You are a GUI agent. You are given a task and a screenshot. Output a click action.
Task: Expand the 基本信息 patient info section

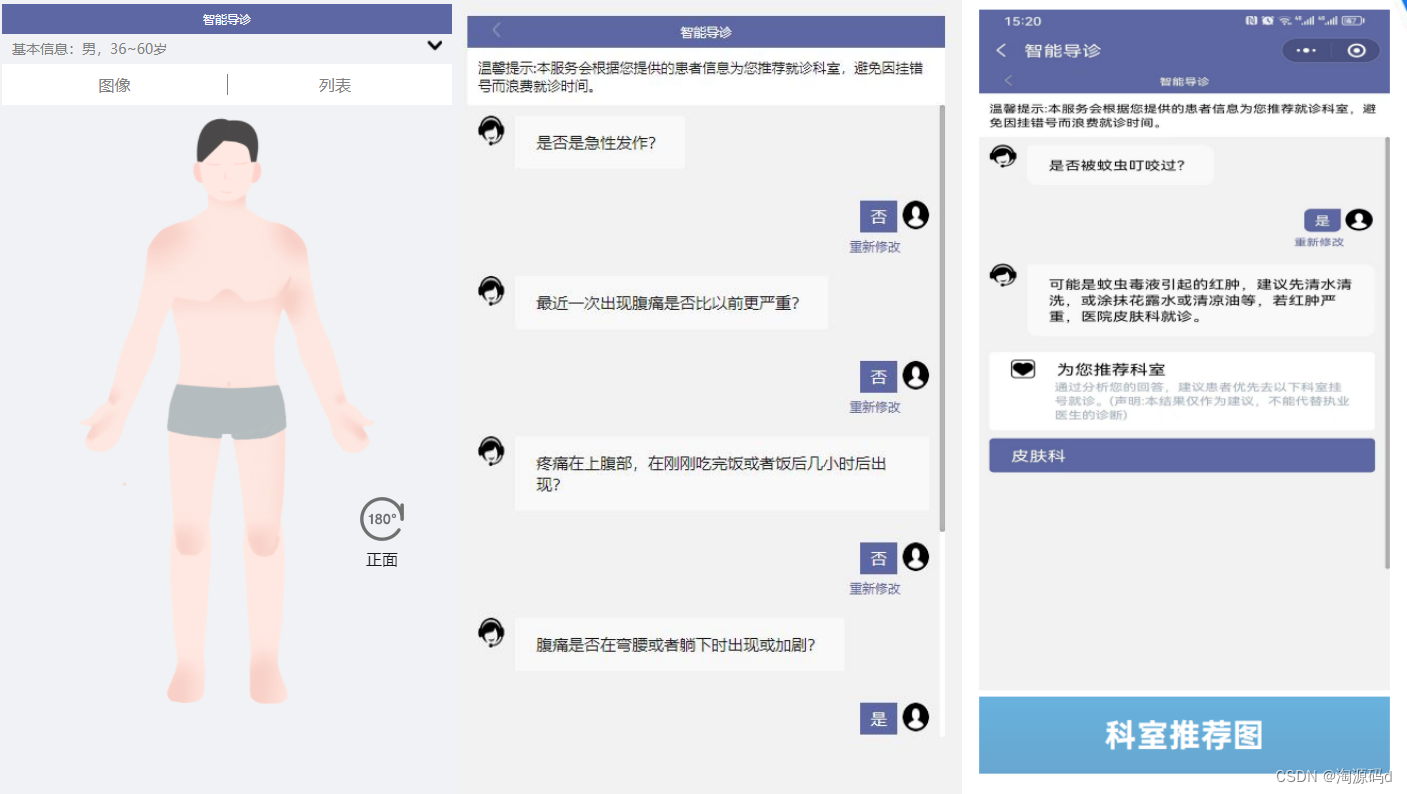(434, 45)
